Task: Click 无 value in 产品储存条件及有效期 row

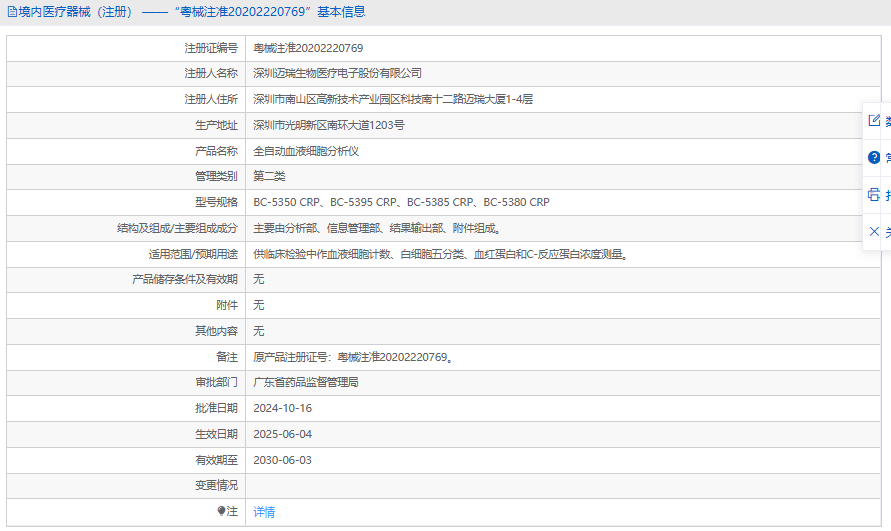Action: coord(259,279)
